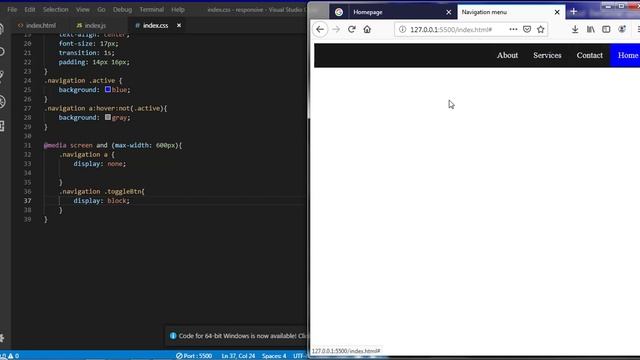Open the Terminal menu in VS Code
Image resolution: width=640 pixels, height=360 pixels.
tap(151, 9)
